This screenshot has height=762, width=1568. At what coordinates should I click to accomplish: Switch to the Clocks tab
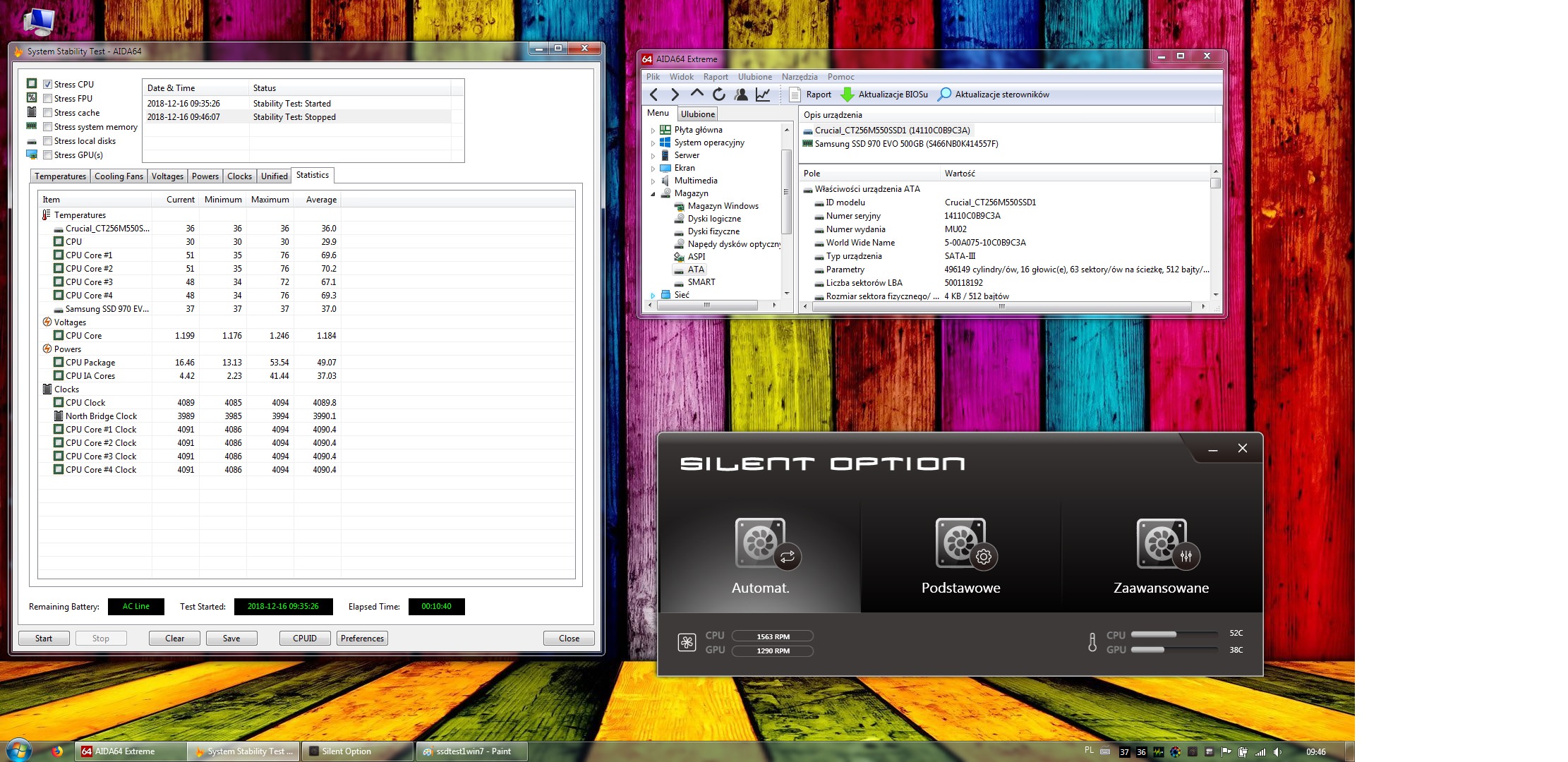click(240, 176)
